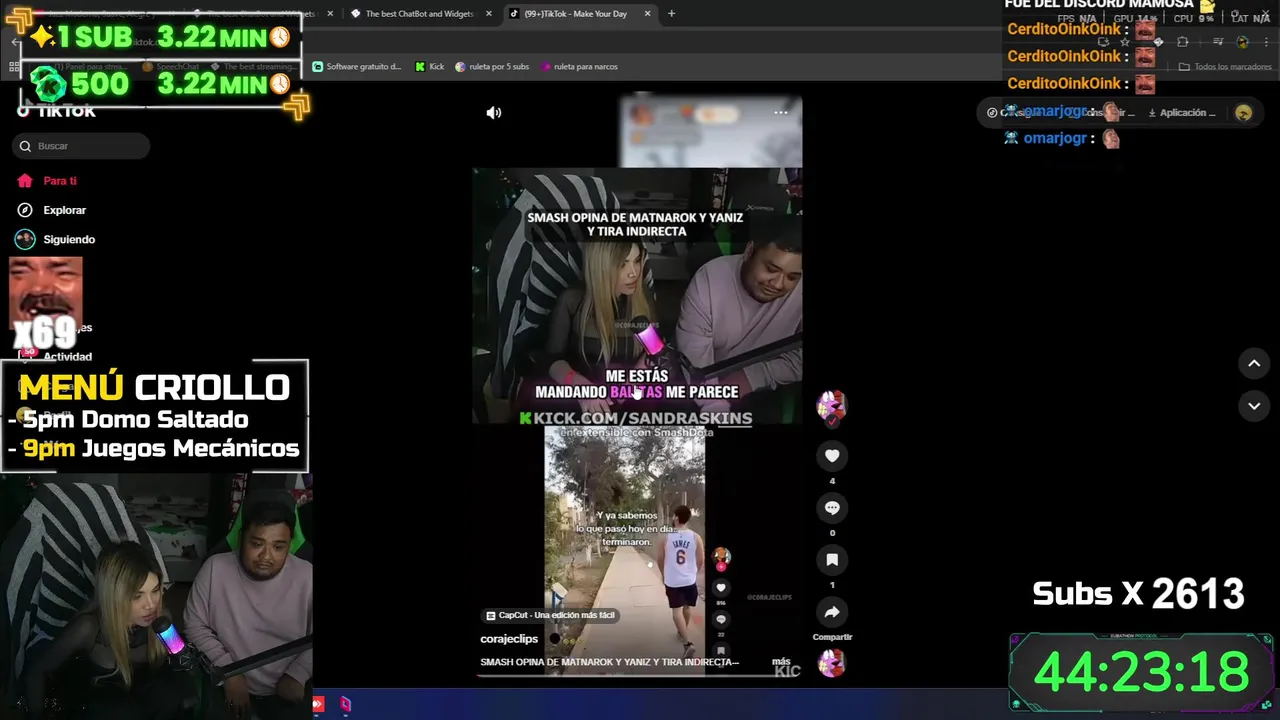
Task: Open the profile avatar next to Aplicación
Action: (1244, 113)
